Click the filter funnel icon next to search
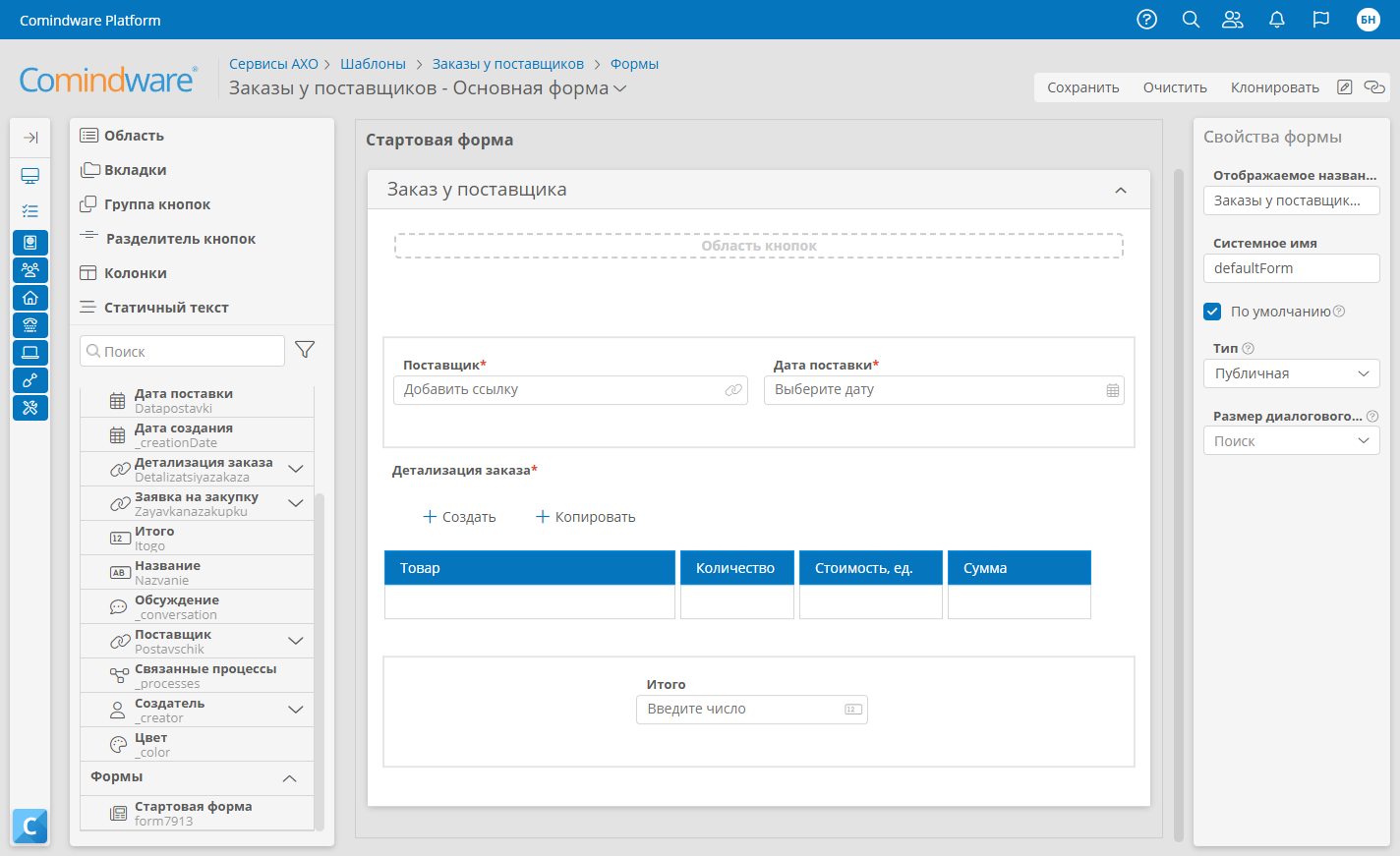 (x=305, y=350)
